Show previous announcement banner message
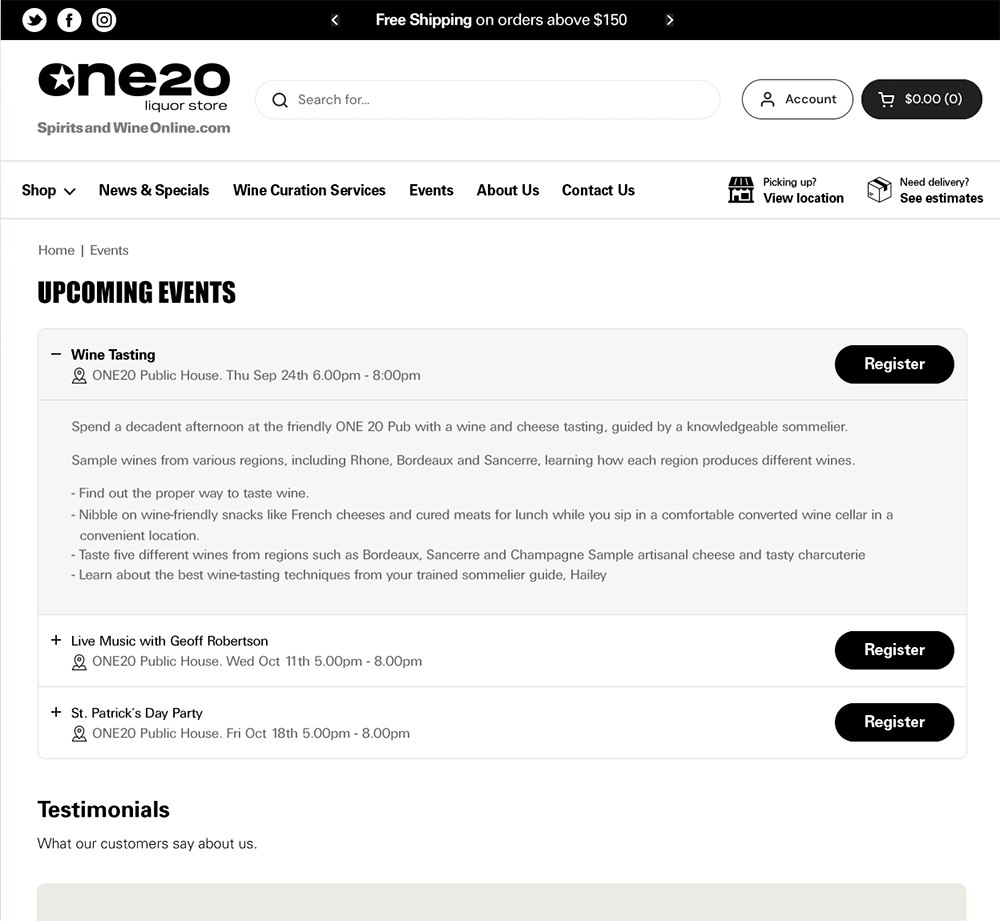This screenshot has width=1000, height=921. coord(335,20)
